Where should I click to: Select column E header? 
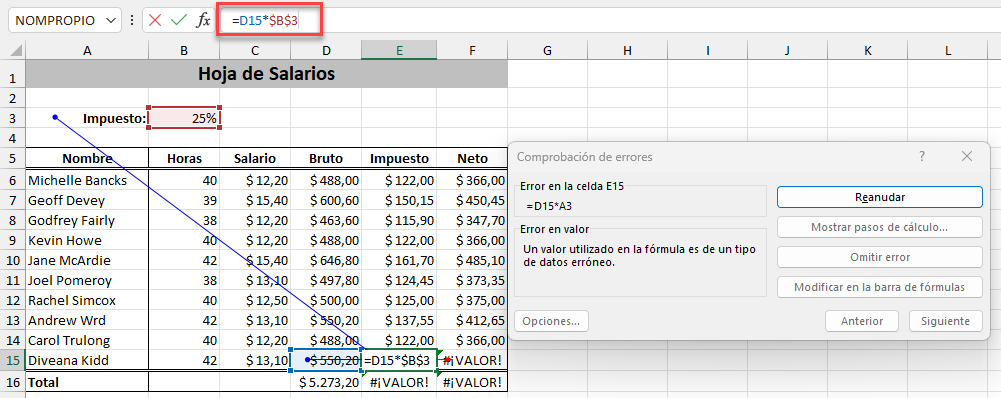(x=399, y=50)
